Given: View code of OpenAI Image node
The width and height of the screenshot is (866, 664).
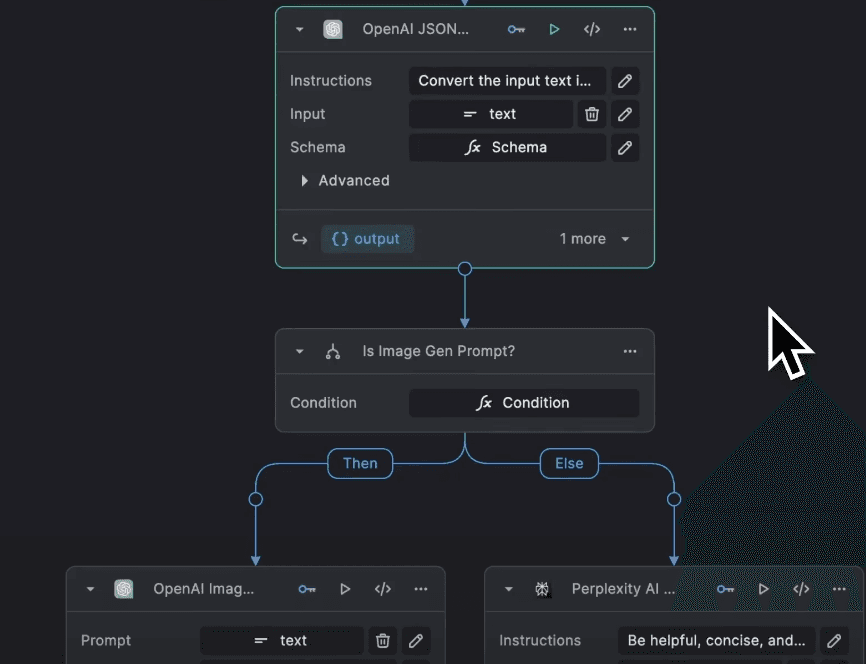Looking at the screenshot, I should (x=383, y=589).
